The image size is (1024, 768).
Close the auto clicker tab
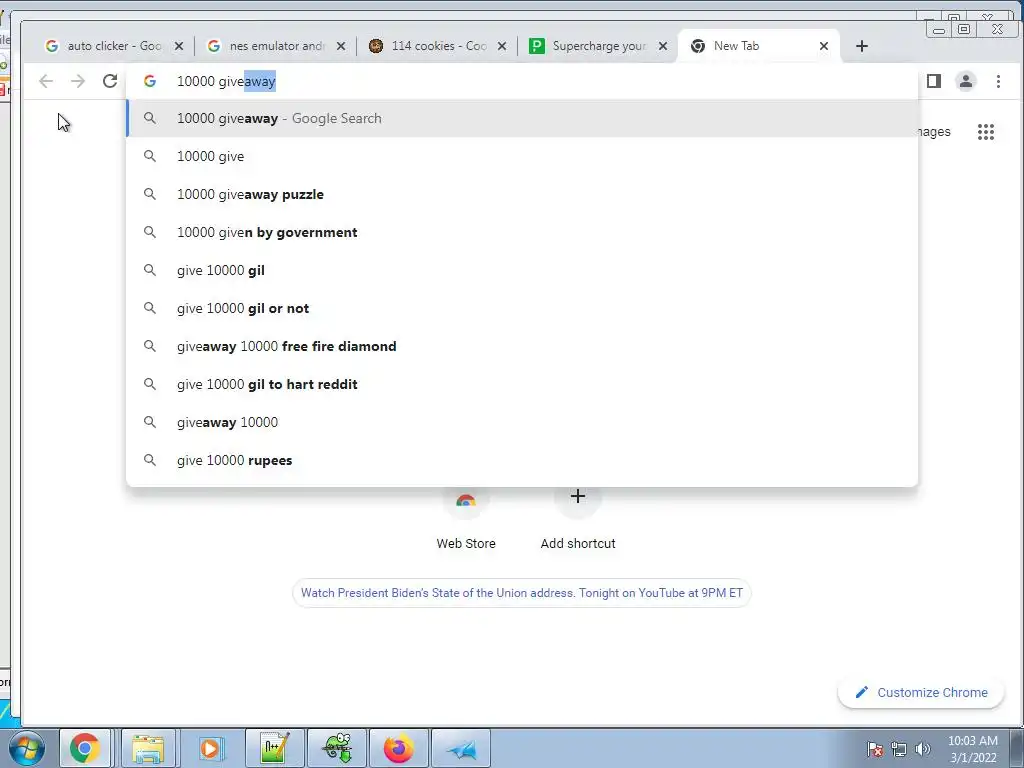[x=179, y=46]
